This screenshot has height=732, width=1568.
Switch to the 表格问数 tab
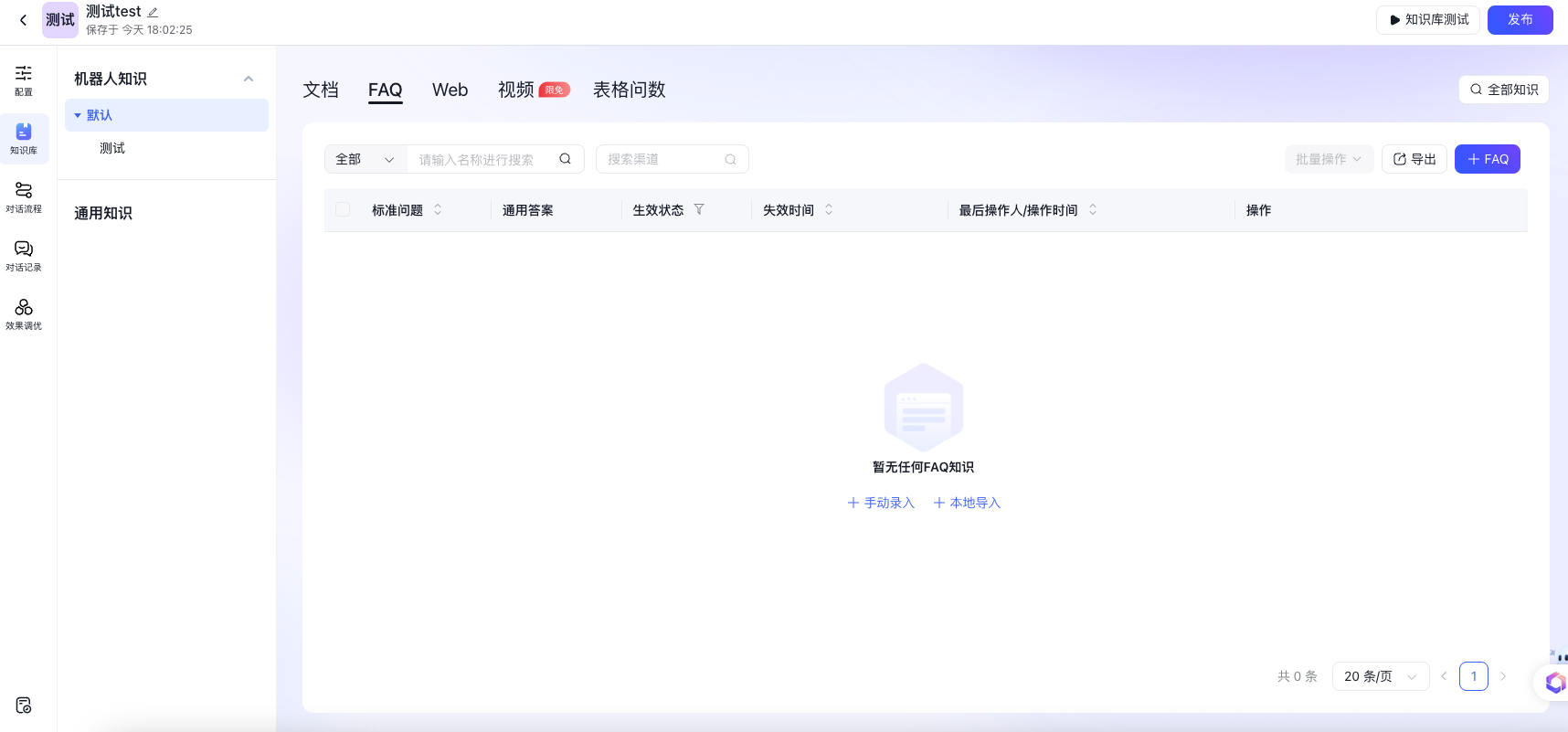click(629, 90)
